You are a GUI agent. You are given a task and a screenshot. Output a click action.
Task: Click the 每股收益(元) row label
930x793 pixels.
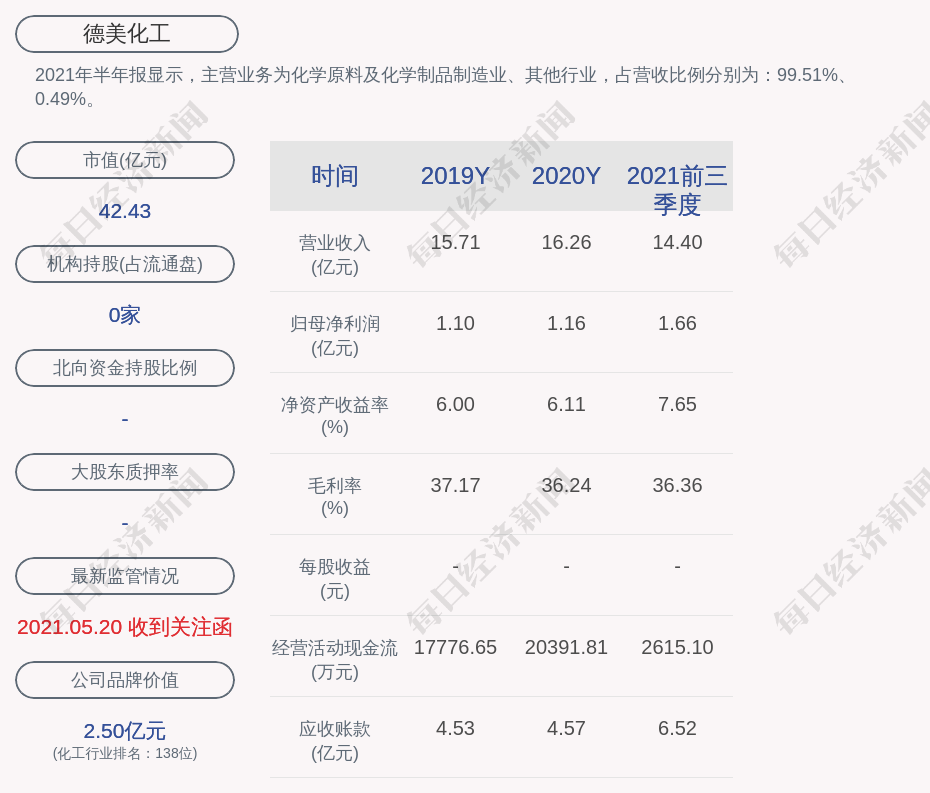pyautogui.click(x=335, y=579)
